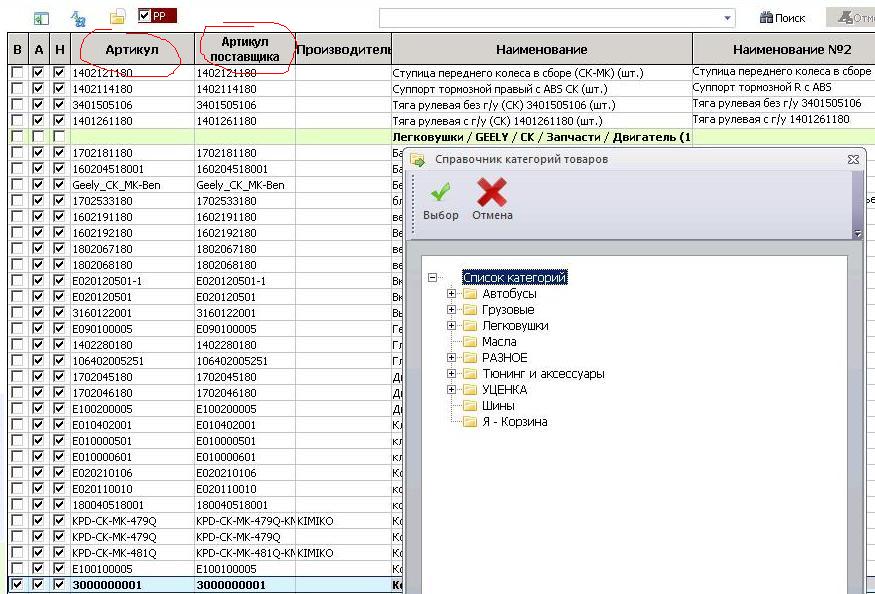Select the Список категорий root item
This screenshot has height=594, width=875.
point(515,277)
